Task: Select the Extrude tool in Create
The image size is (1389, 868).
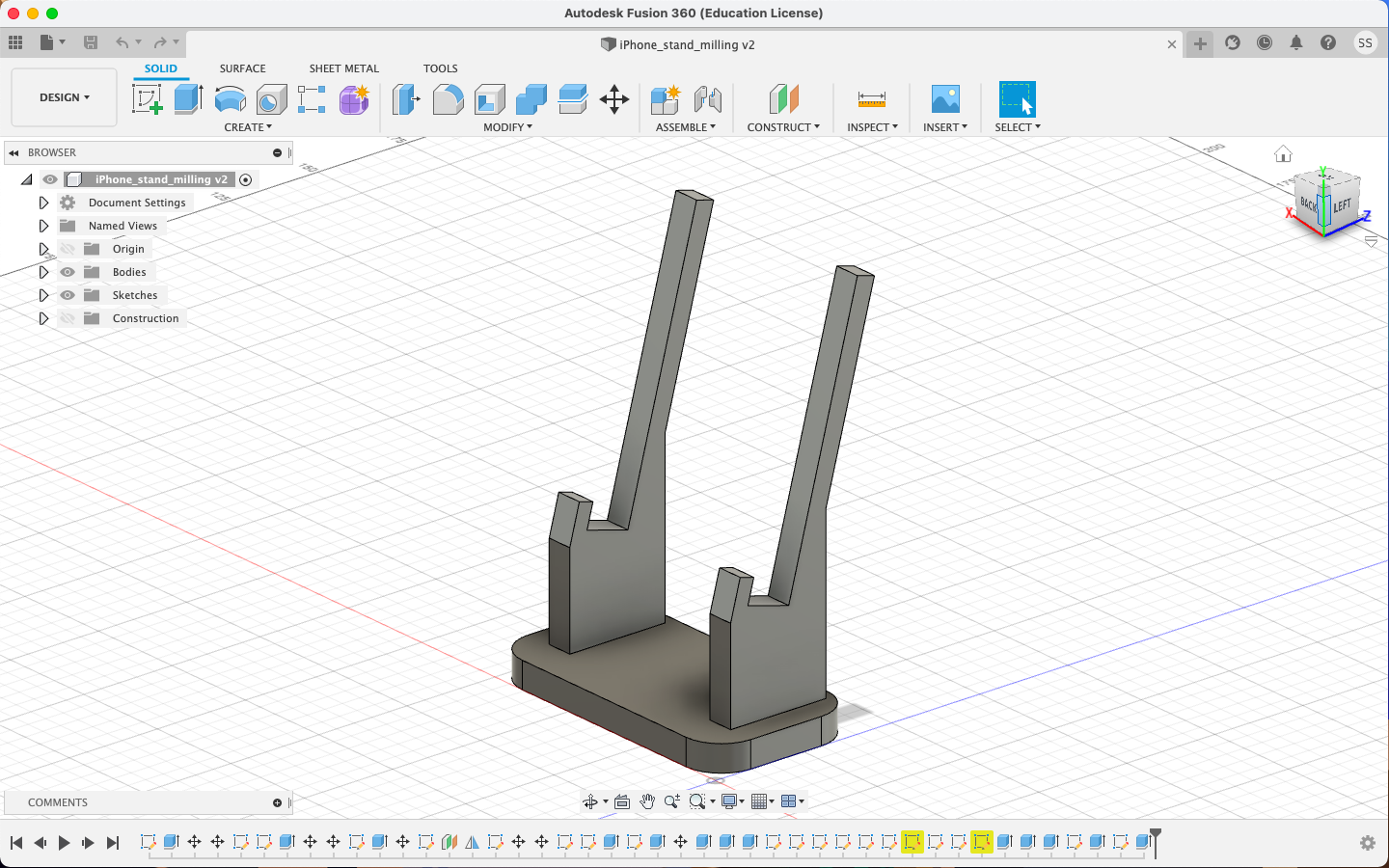Action: coord(188,99)
